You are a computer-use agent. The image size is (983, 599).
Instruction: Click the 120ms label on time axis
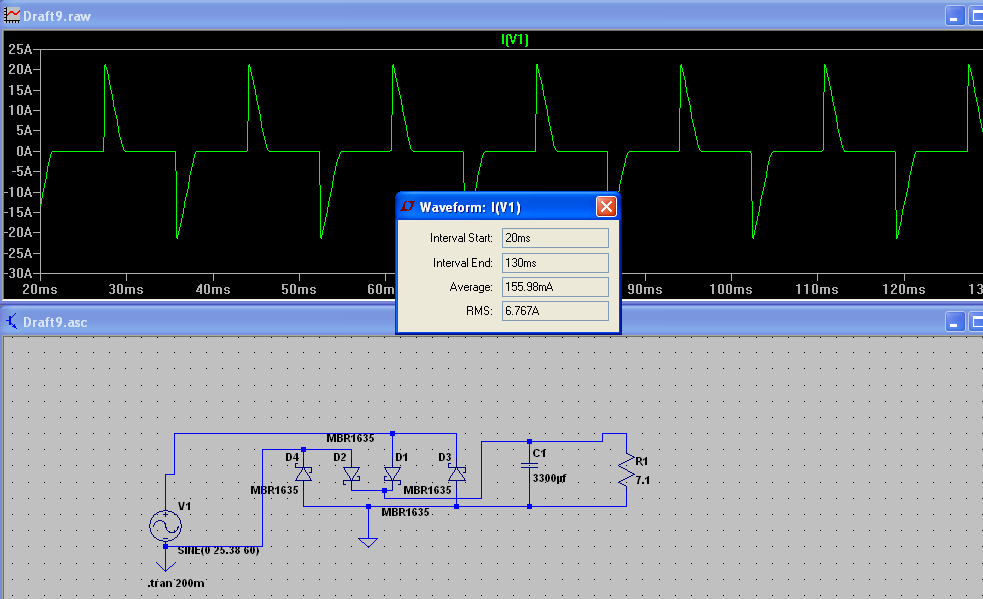pyautogui.click(x=904, y=290)
